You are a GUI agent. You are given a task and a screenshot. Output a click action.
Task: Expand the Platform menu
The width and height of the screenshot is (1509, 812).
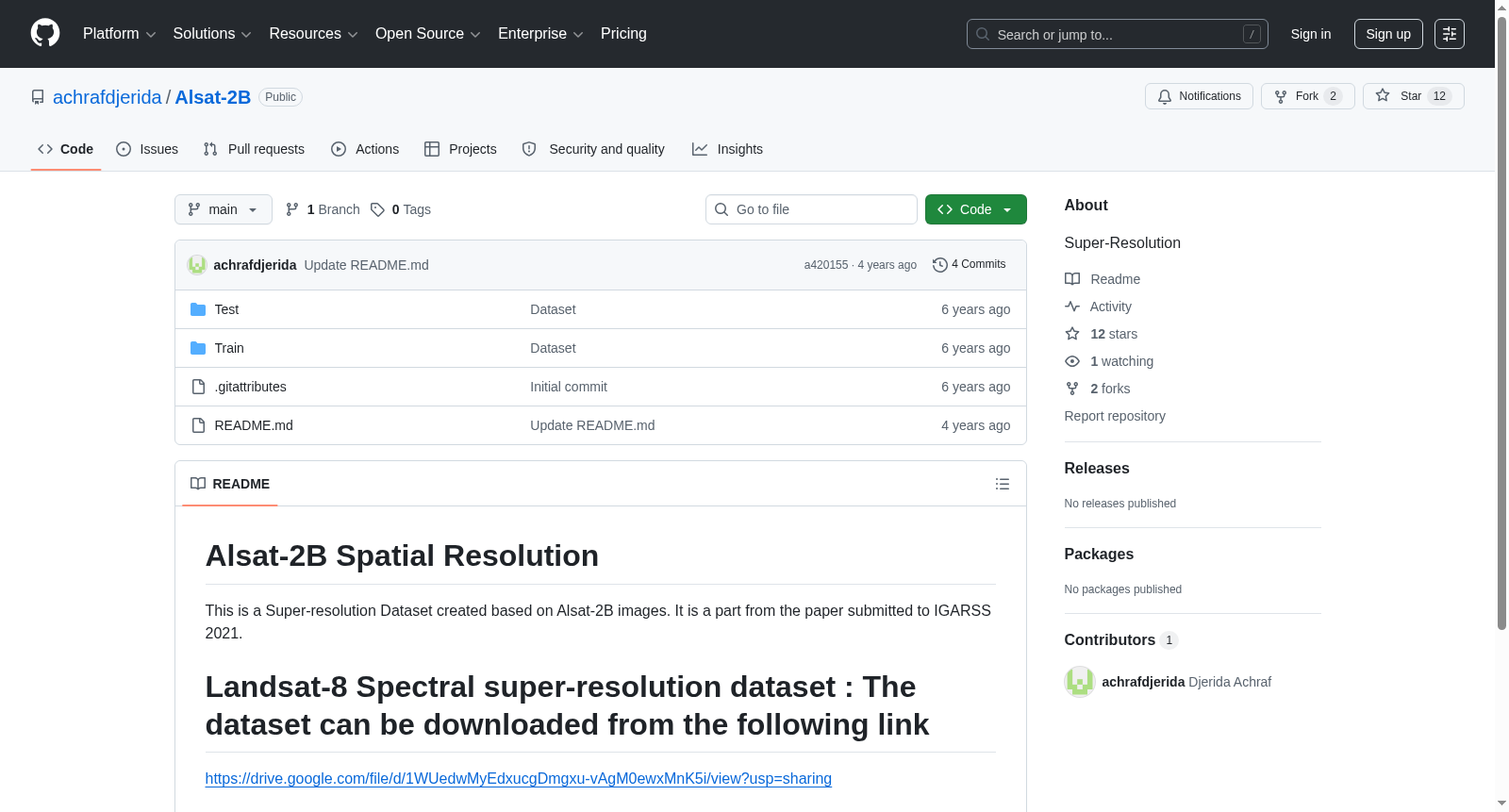(x=120, y=34)
